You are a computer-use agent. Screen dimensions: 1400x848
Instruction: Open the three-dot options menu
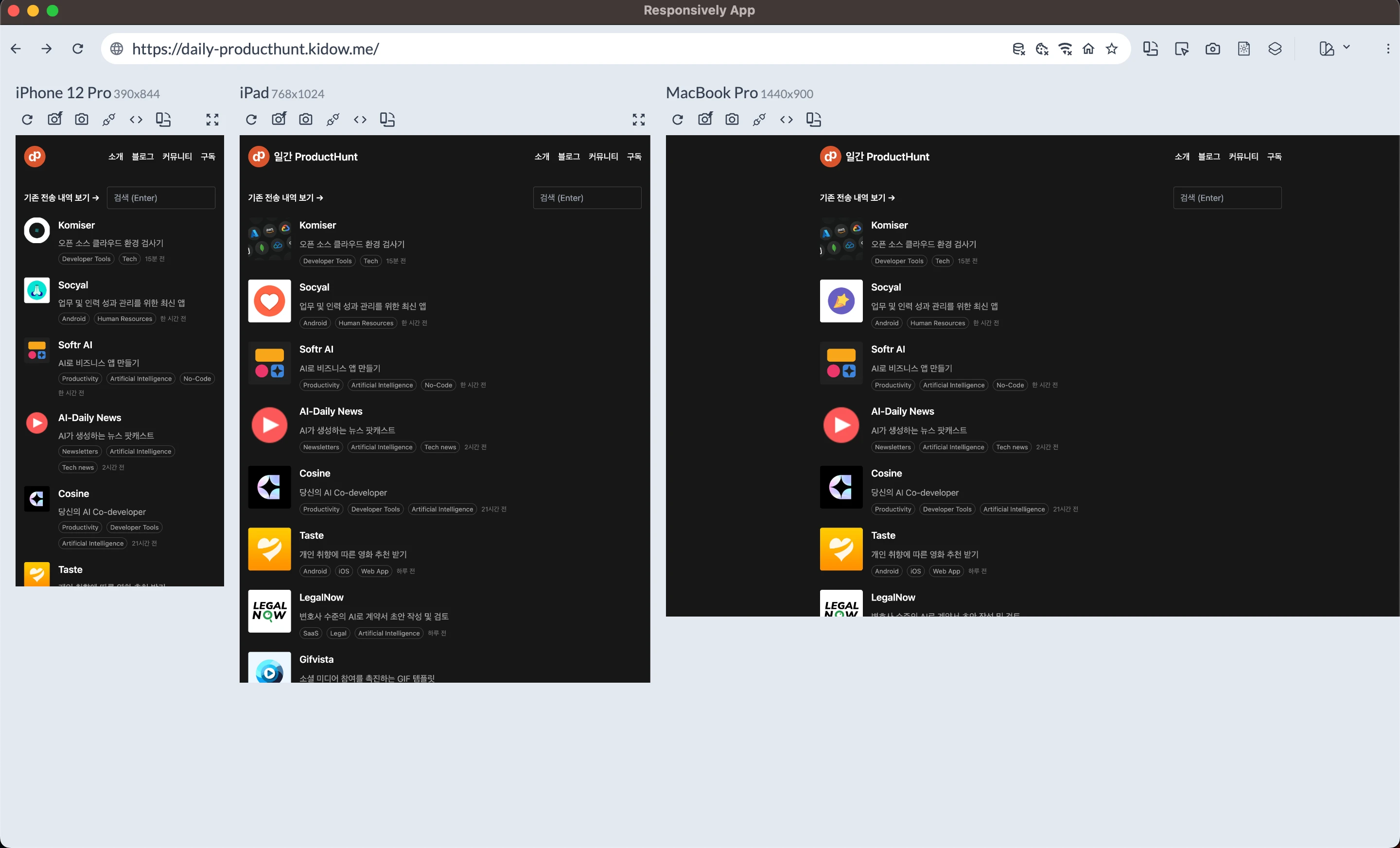(x=1388, y=49)
